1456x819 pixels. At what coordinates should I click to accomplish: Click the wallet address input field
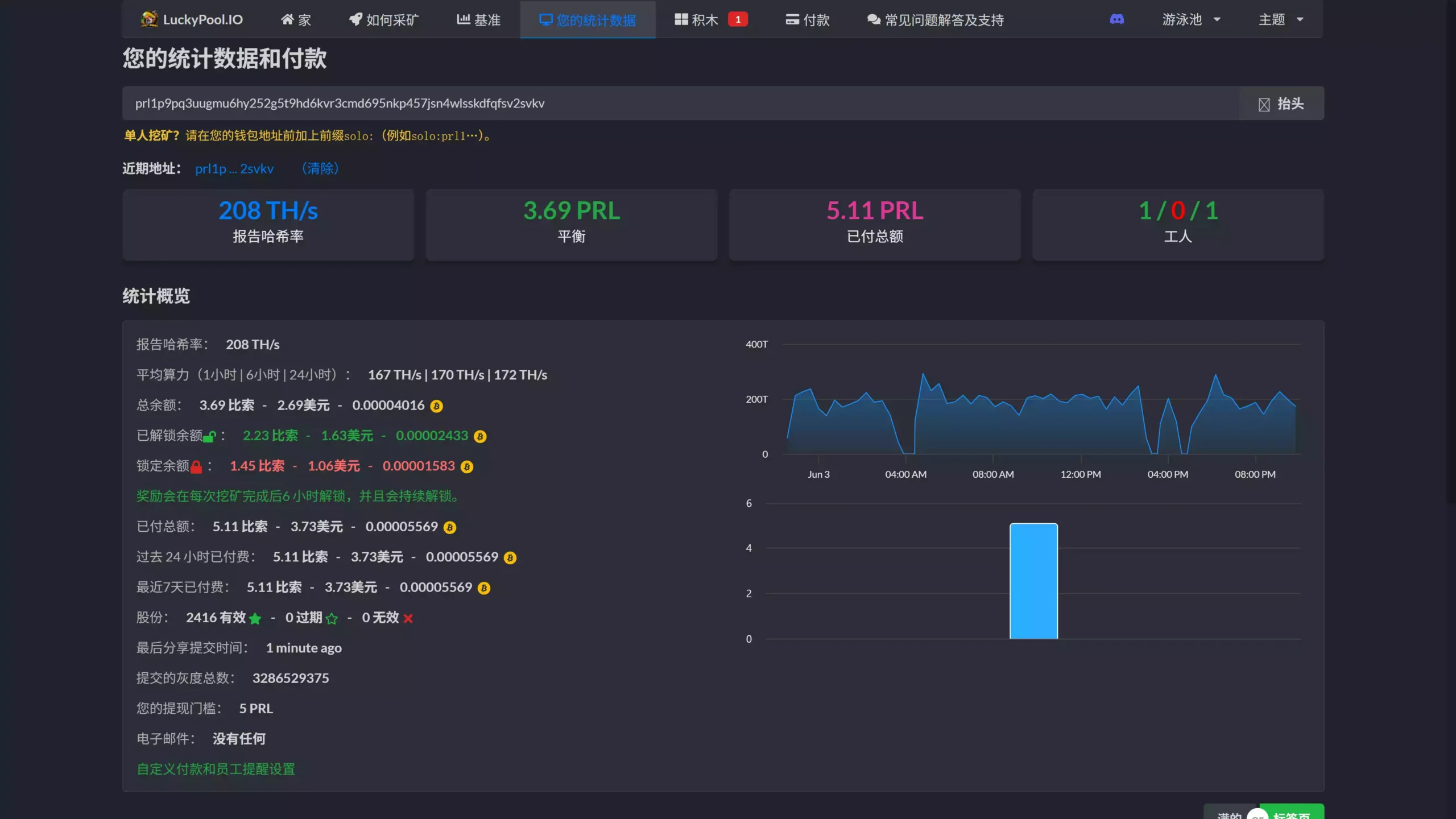(681, 103)
